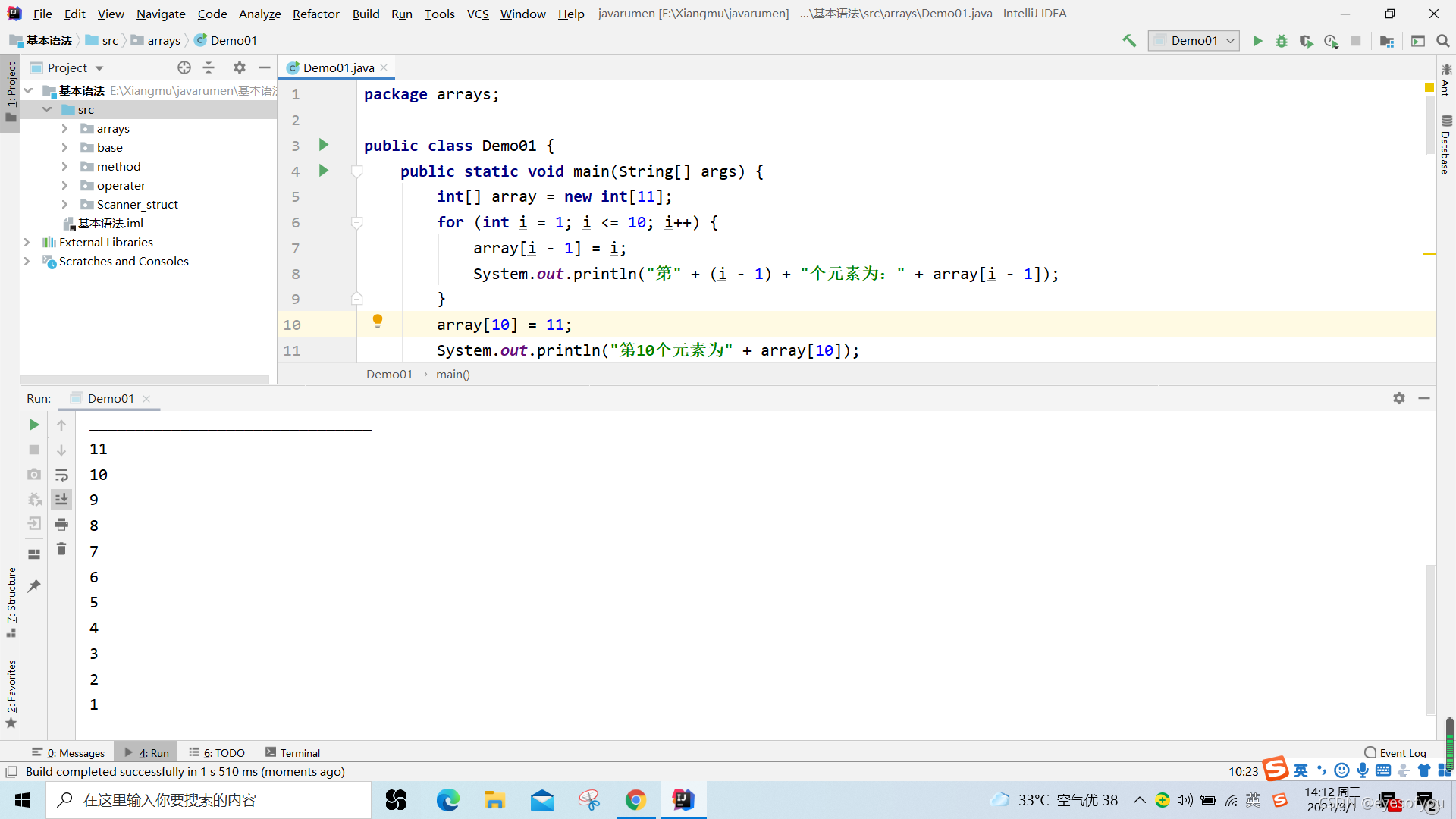Click the locate file crosshair icon in Project panel
The height and width of the screenshot is (819, 1456).
point(184,67)
